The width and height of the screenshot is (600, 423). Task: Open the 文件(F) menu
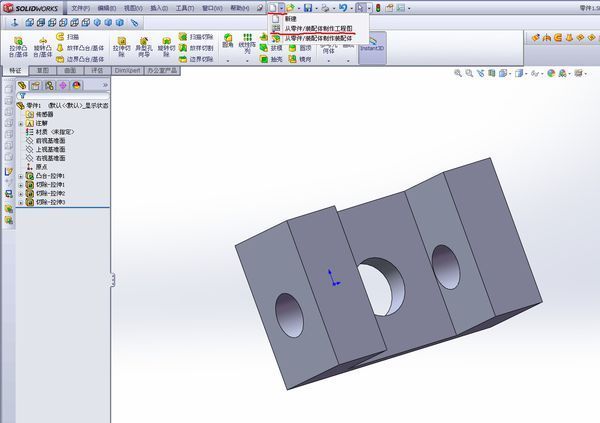(x=80, y=8)
